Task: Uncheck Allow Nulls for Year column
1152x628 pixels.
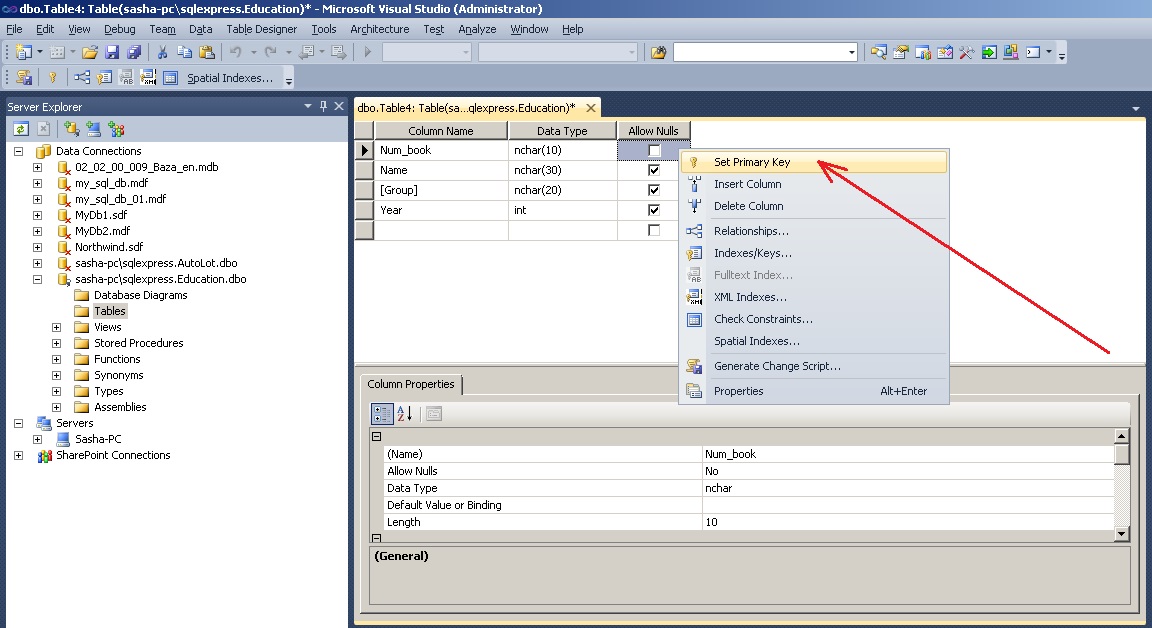Action: click(654, 210)
